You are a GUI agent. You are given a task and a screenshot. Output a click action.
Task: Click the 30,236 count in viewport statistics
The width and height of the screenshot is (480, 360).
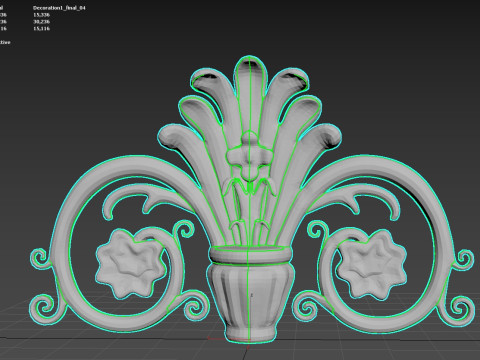[x=41, y=22]
